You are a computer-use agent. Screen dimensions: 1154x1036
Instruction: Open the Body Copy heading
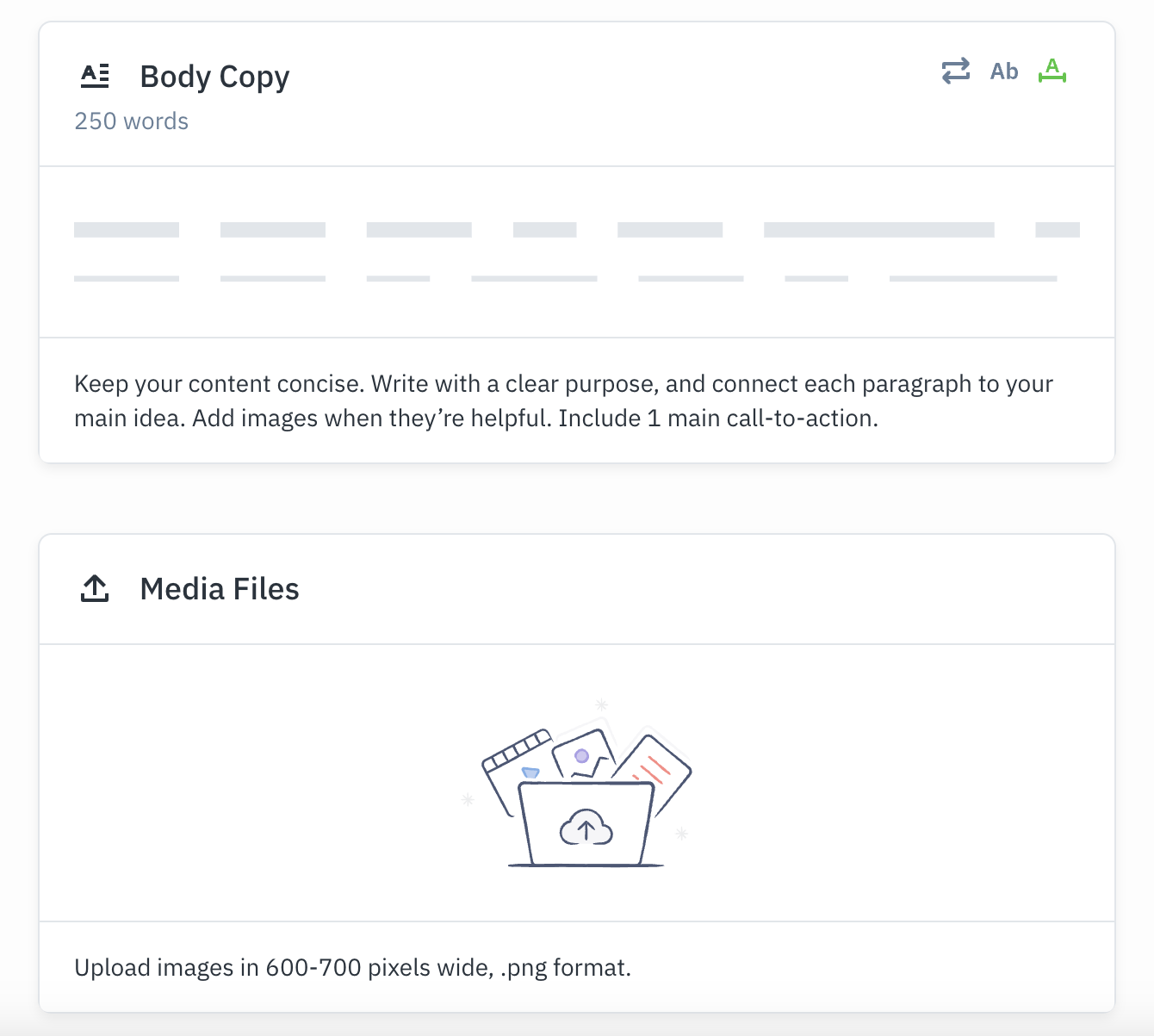point(214,77)
